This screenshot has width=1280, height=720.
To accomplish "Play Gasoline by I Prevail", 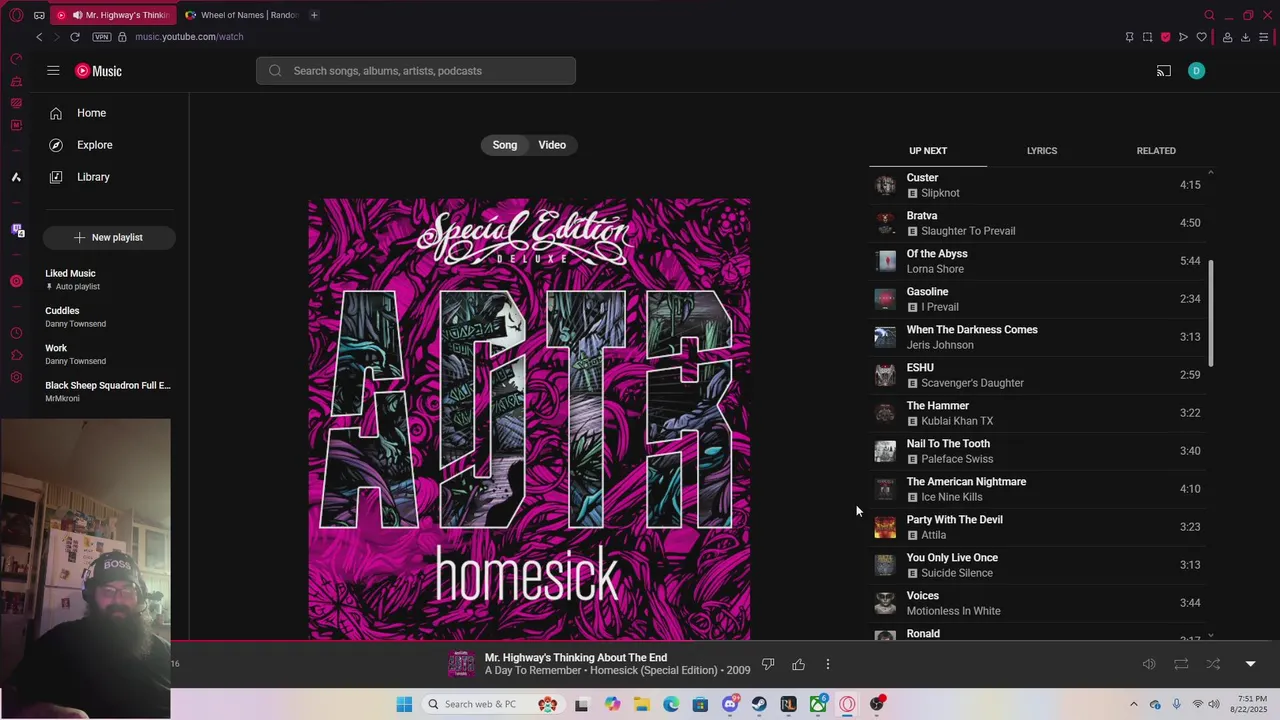I will 1037,299.
